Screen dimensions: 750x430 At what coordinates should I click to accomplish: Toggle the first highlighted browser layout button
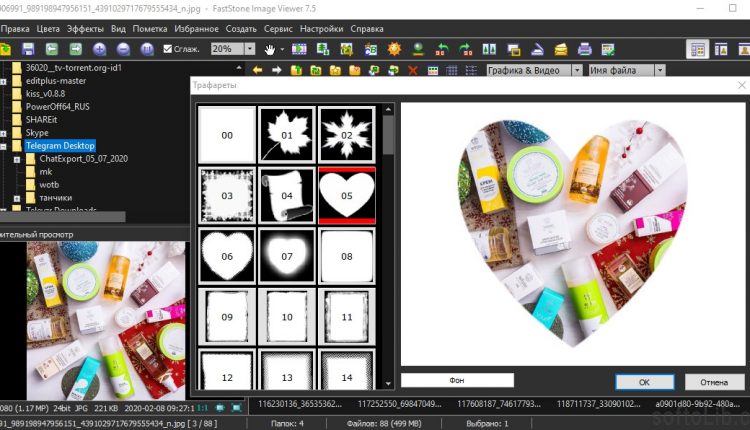point(697,49)
